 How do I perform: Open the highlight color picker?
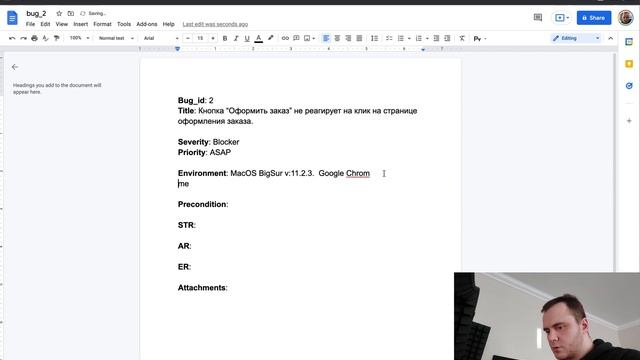click(x=270, y=38)
